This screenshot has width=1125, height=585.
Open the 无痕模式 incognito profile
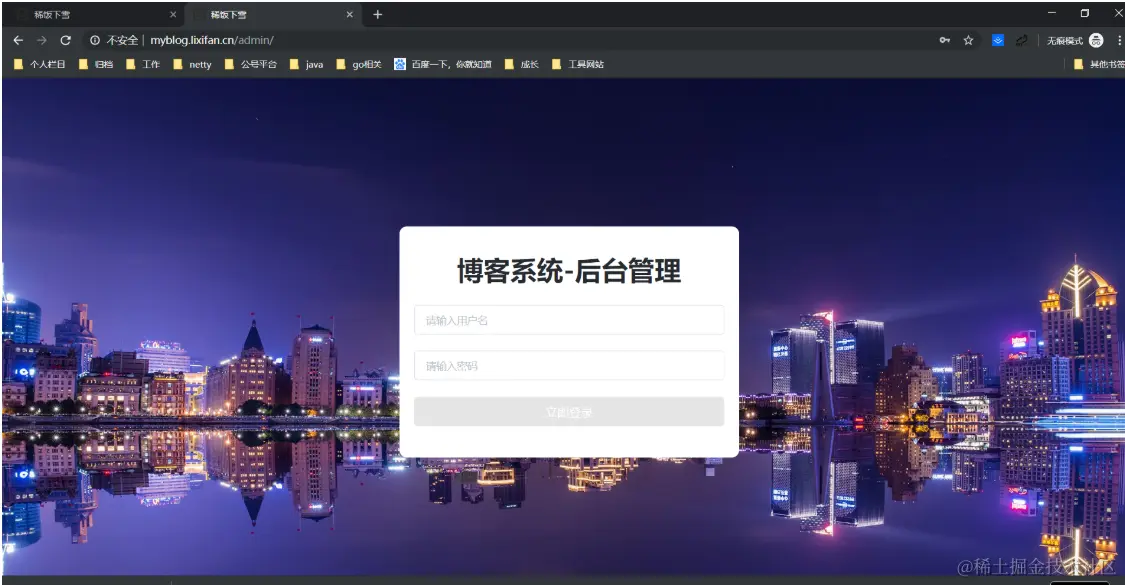[x=1075, y=40]
